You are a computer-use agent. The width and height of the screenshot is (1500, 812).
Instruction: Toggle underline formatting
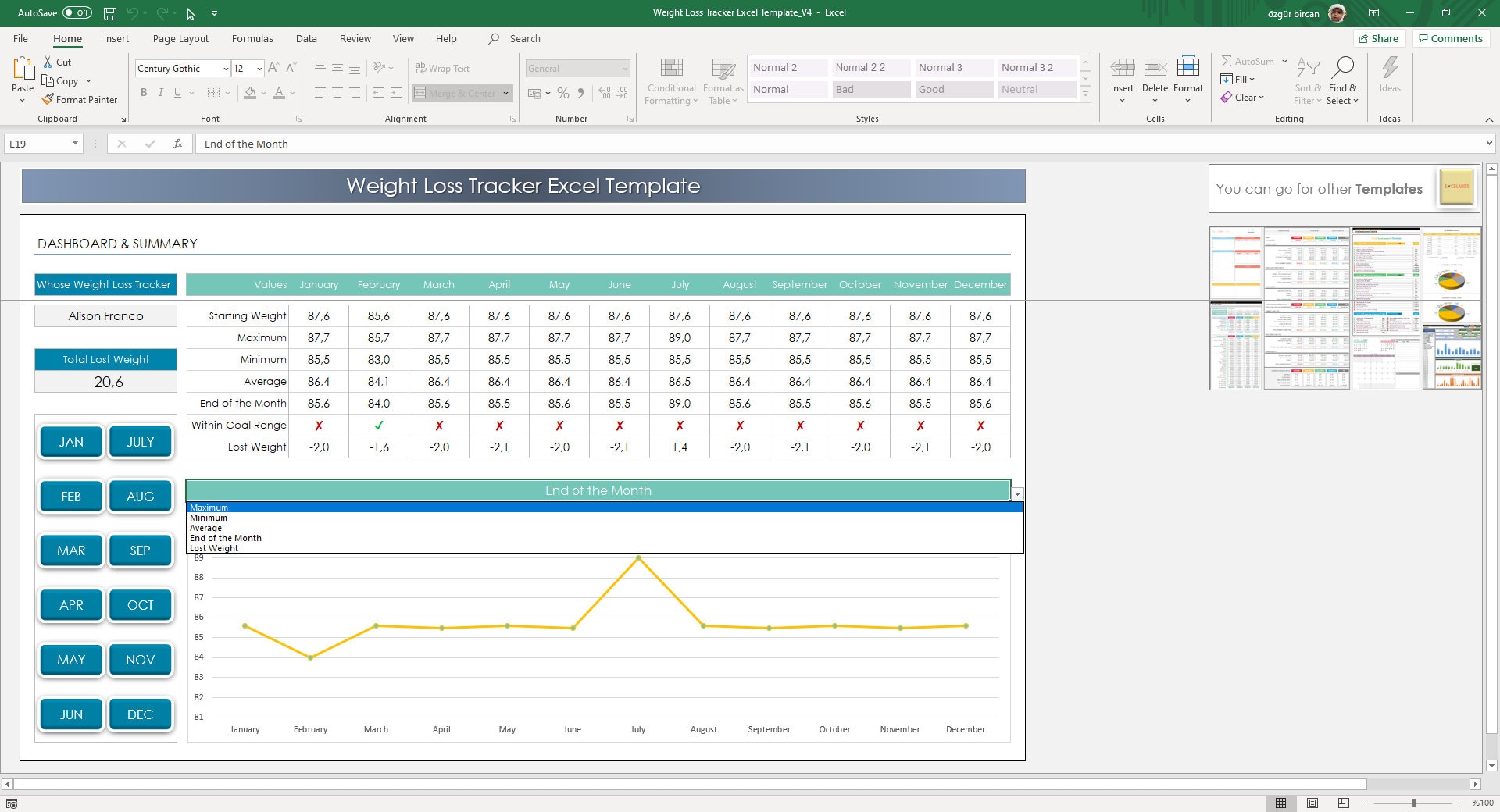177,92
